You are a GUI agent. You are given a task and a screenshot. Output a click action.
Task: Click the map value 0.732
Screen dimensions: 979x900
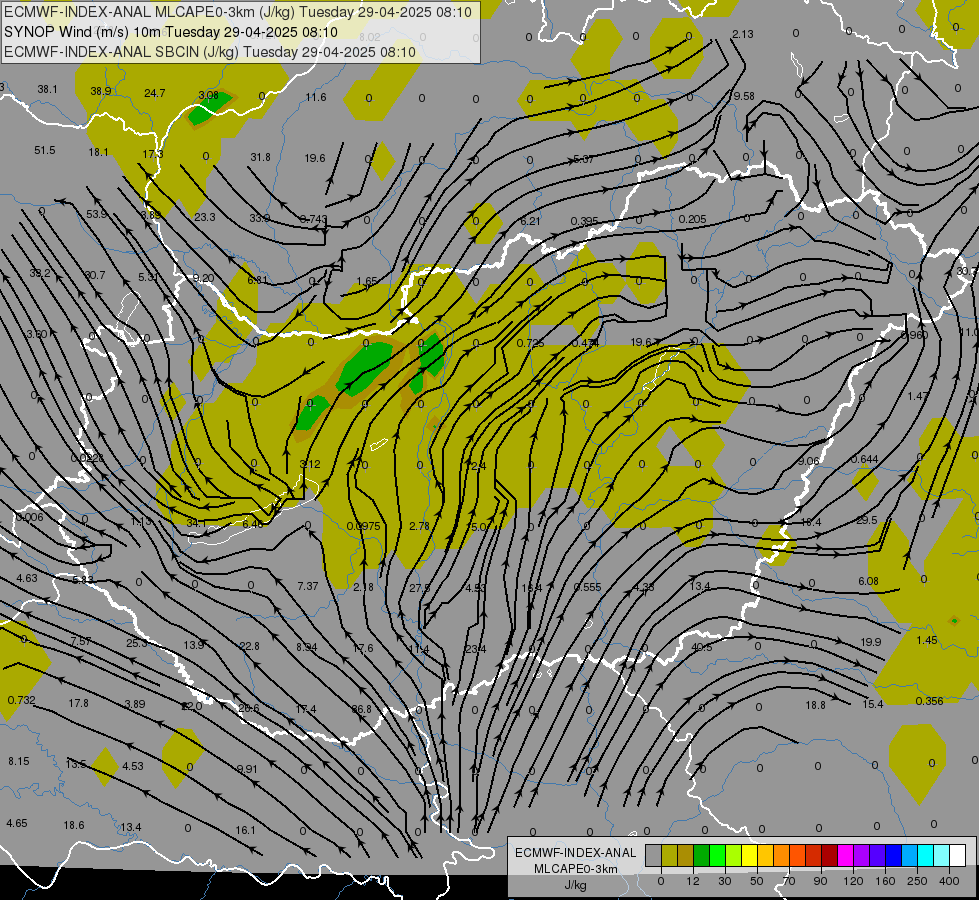click(x=22, y=700)
